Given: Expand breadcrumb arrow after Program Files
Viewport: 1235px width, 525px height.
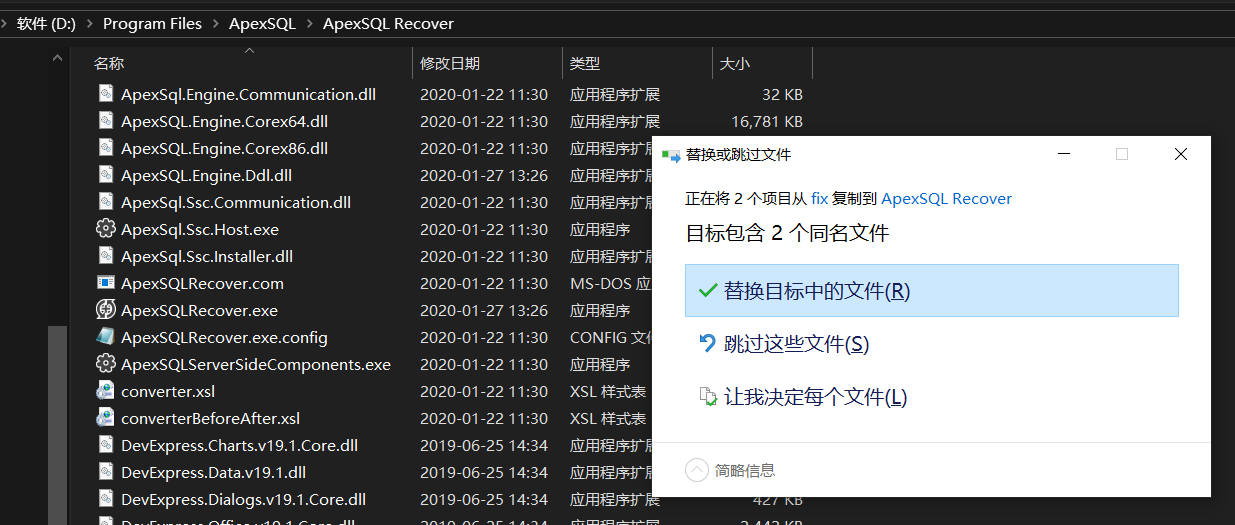Looking at the screenshot, I should point(216,23).
